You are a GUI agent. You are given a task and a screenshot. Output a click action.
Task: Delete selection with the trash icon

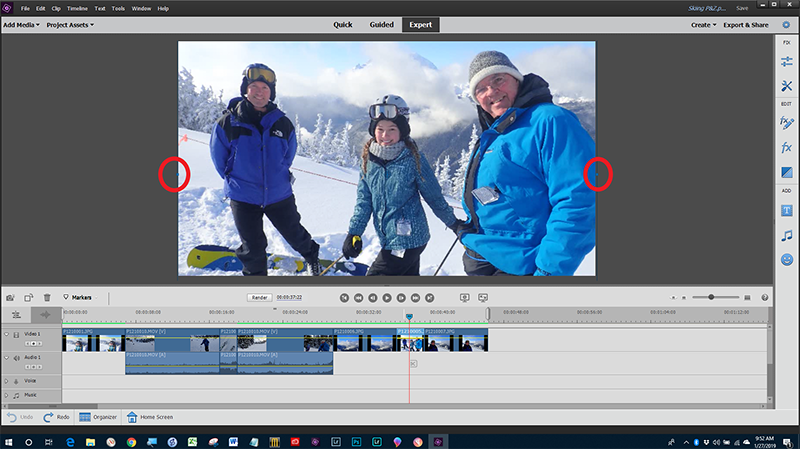click(x=47, y=297)
